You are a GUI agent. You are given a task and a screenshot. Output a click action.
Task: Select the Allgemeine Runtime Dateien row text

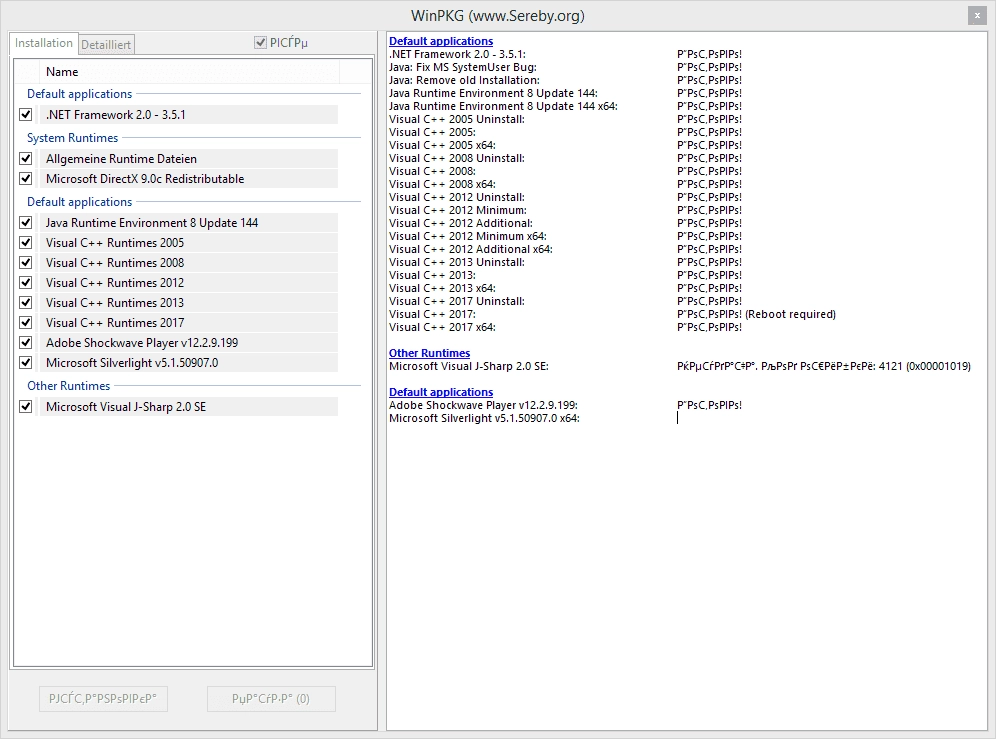tap(121, 159)
